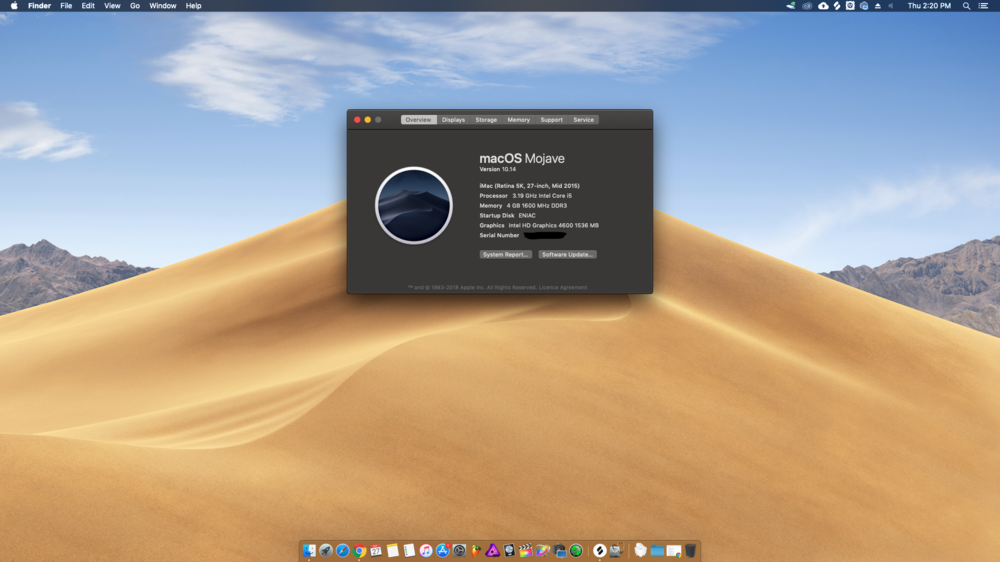
Task: Launch purple Affinity Photo triangle icon
Action: click(x=493, y=551)
